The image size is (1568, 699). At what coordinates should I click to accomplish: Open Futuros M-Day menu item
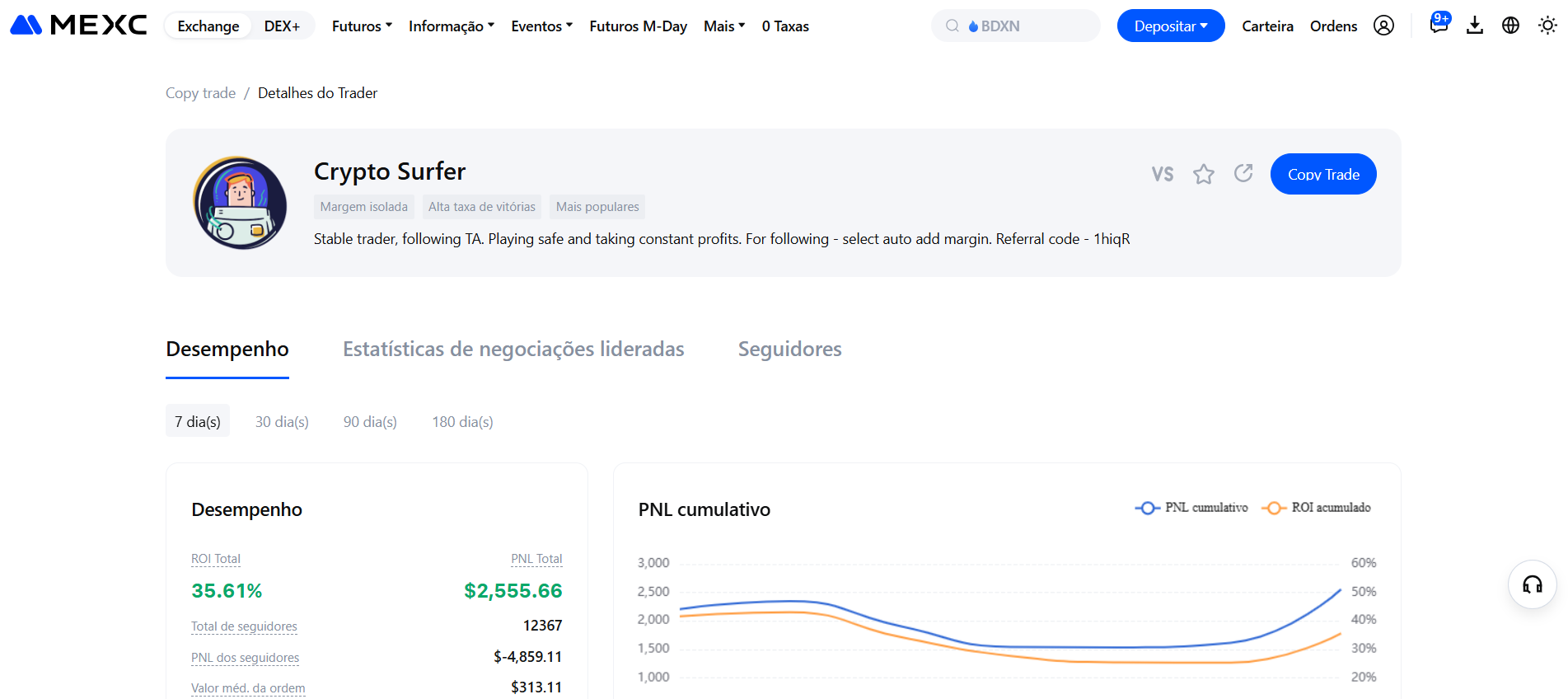tap(638, 26)
